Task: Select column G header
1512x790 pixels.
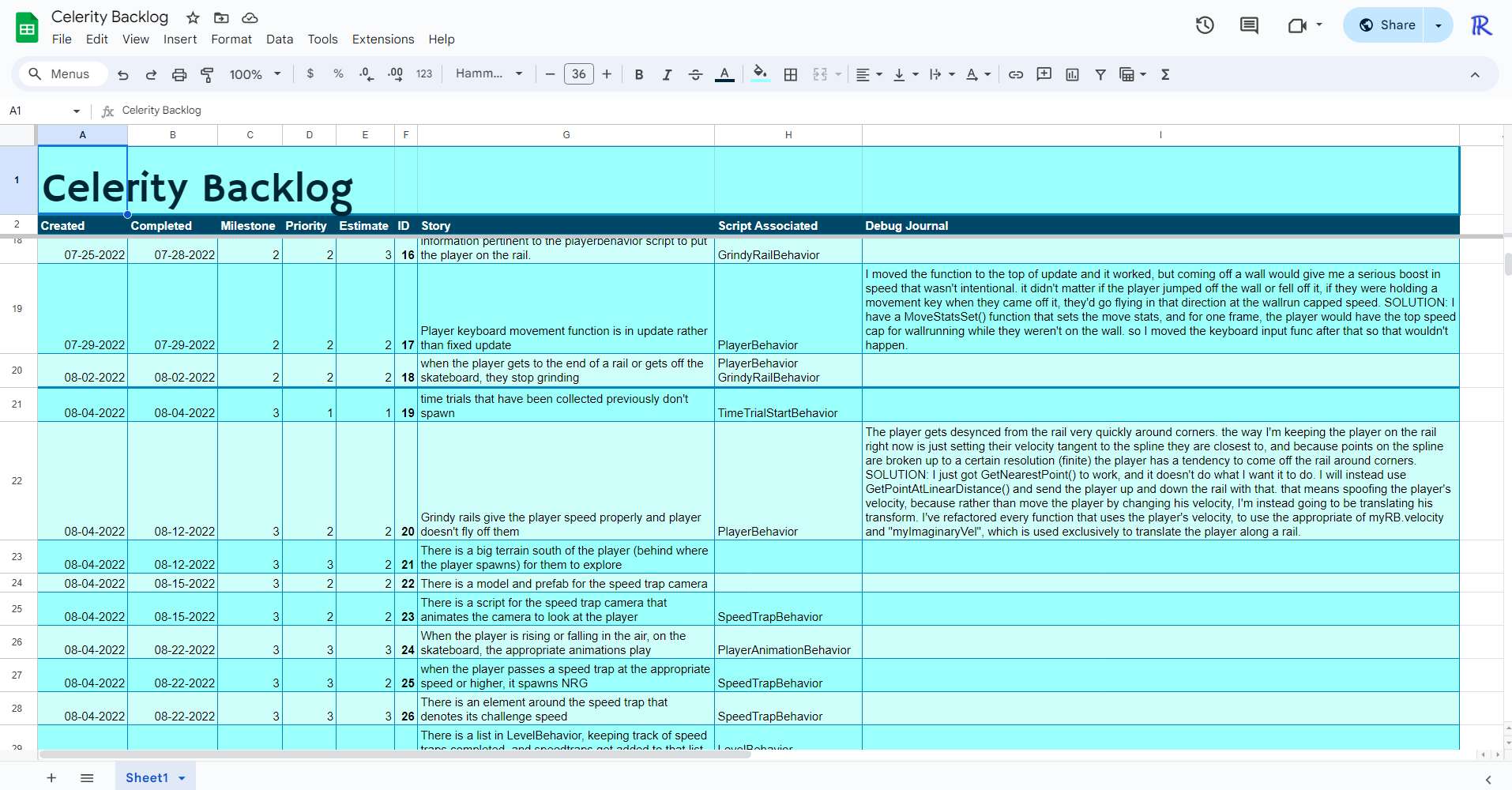Action: point(566,135)
